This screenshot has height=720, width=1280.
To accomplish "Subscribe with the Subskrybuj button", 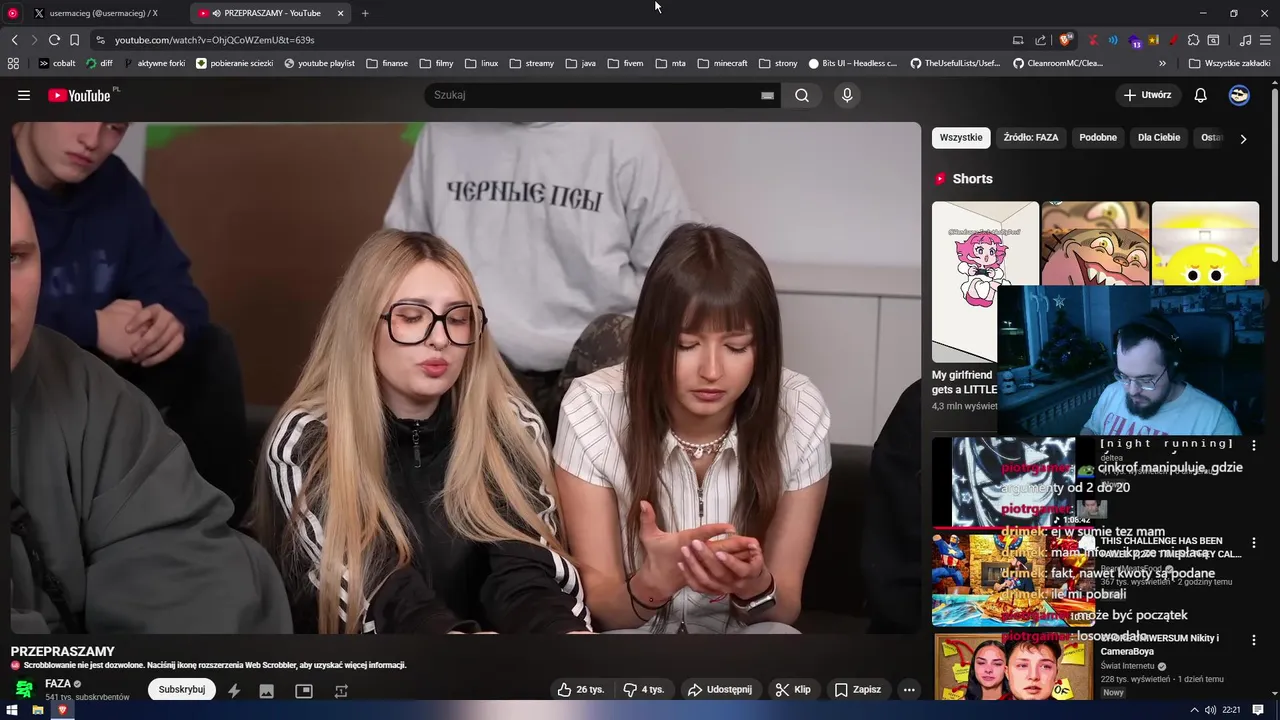I will tap(182, 689).
